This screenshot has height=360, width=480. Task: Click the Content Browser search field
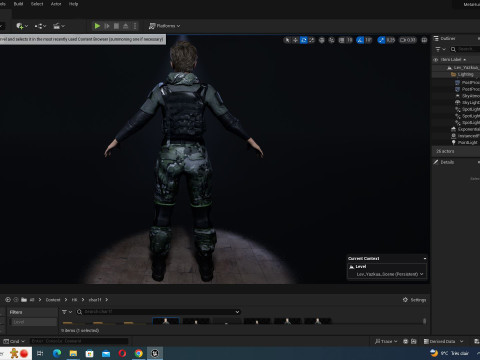pos(158,312)
